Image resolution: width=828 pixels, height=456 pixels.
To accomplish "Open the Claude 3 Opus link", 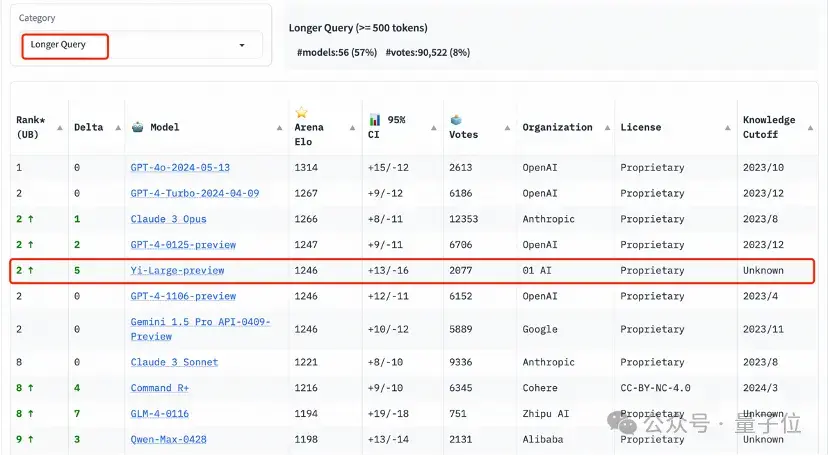I will (x=168, y=219).
